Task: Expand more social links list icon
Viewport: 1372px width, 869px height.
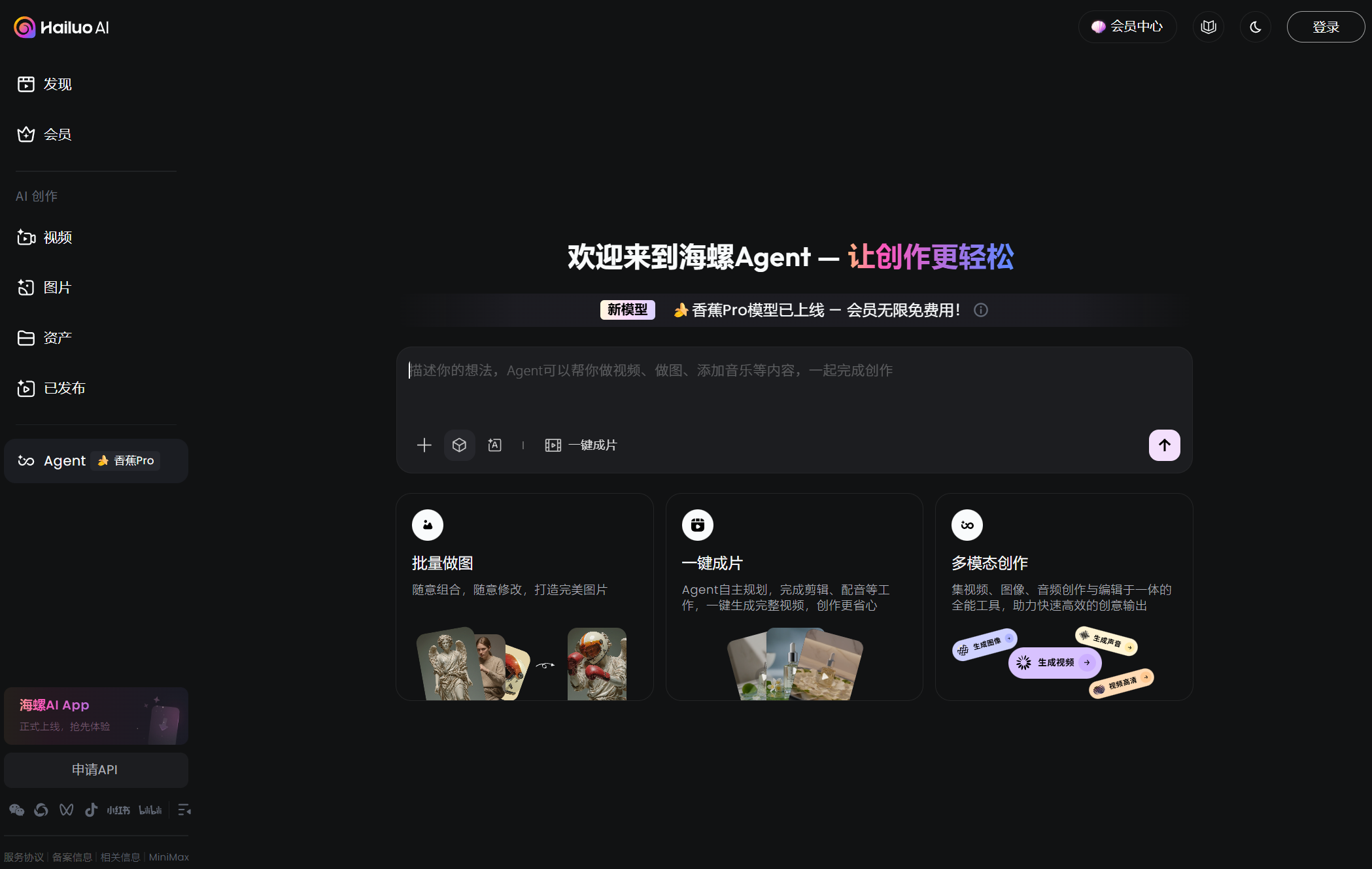Action: [x=184, y=810]
